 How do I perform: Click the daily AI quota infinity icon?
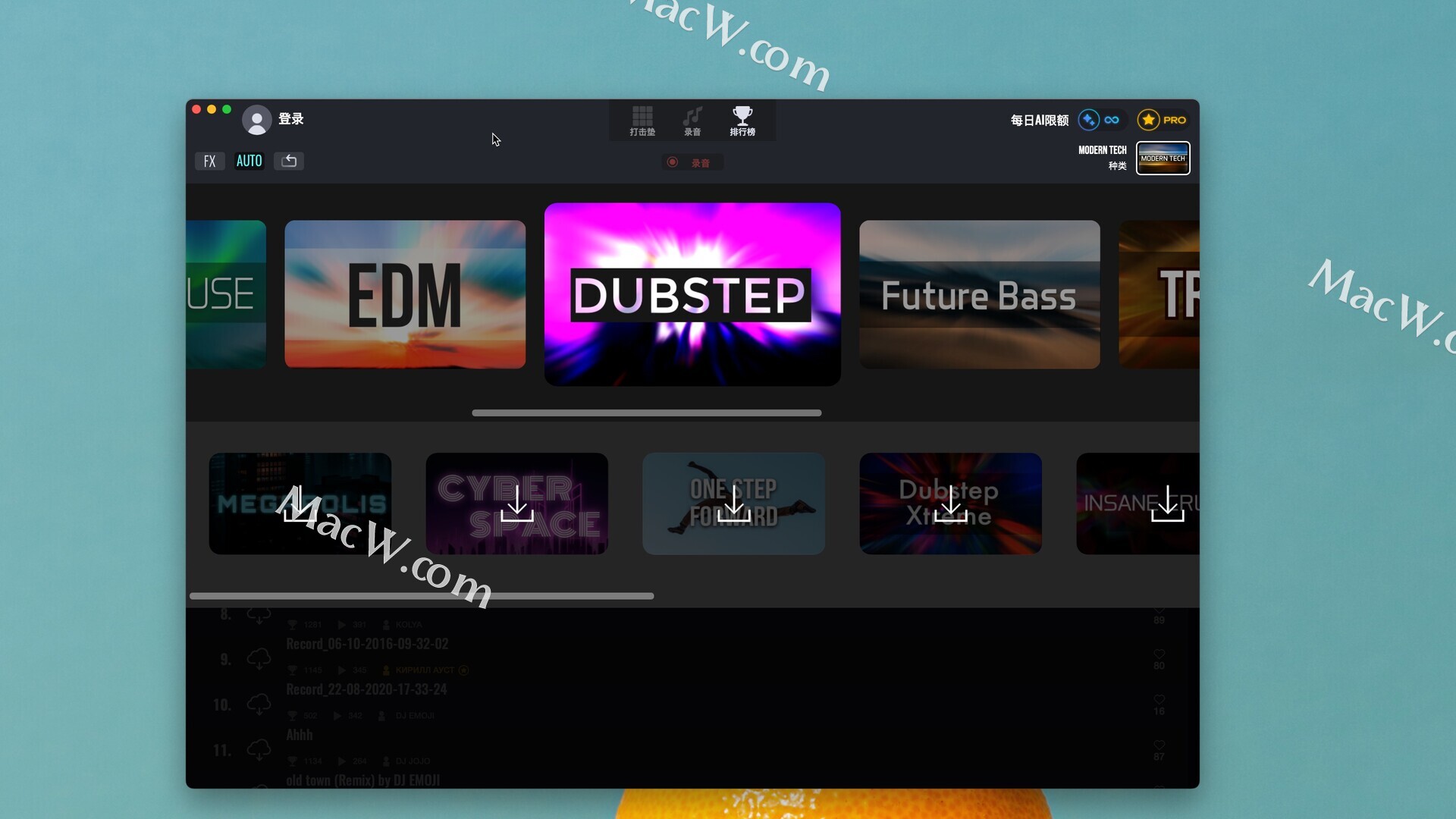1112,120
